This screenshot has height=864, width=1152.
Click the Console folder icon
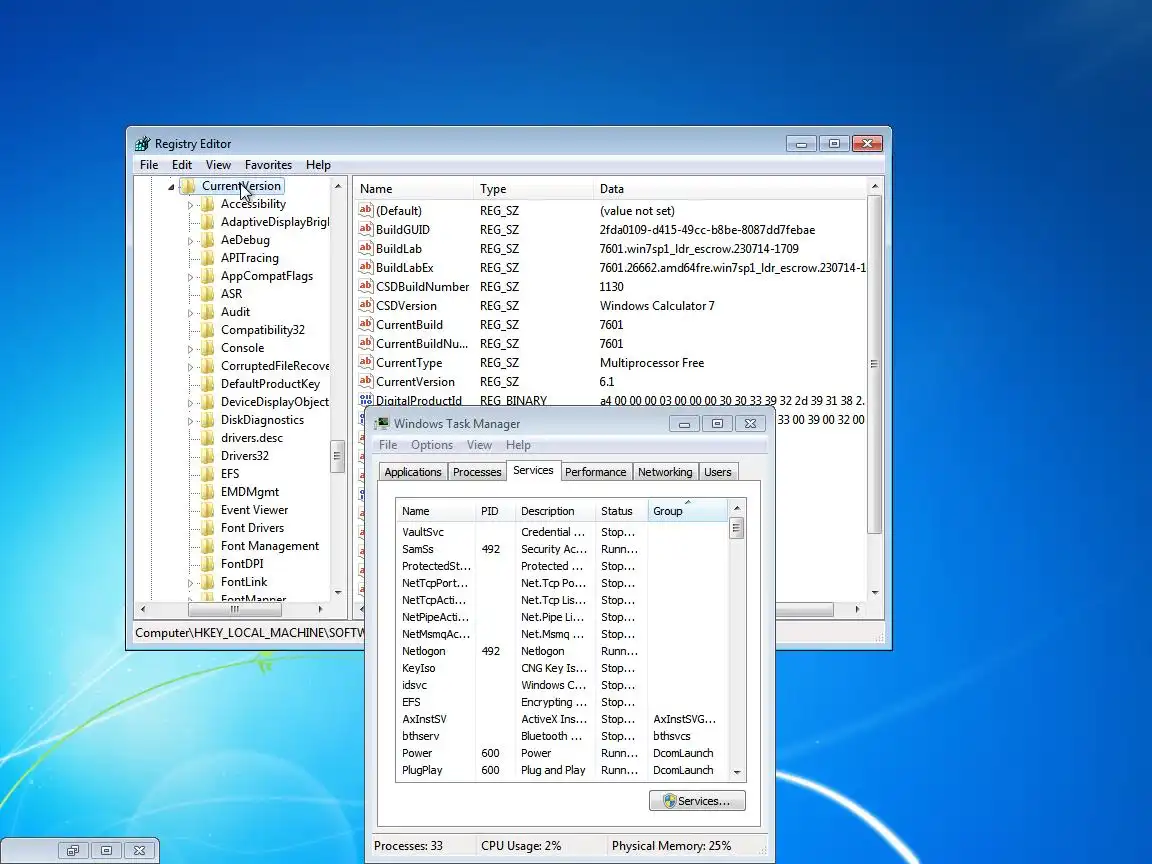coord(208,348)
